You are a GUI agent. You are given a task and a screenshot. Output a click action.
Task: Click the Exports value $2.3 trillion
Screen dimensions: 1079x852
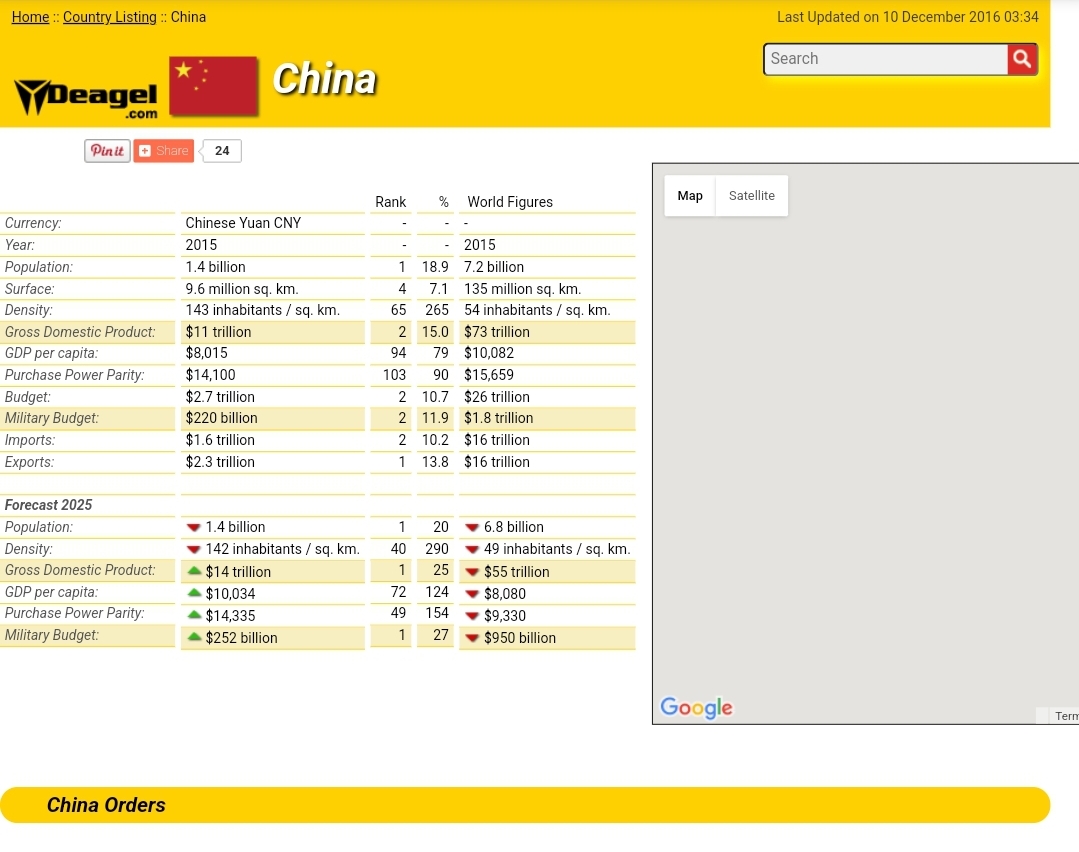tap(220, 462)
